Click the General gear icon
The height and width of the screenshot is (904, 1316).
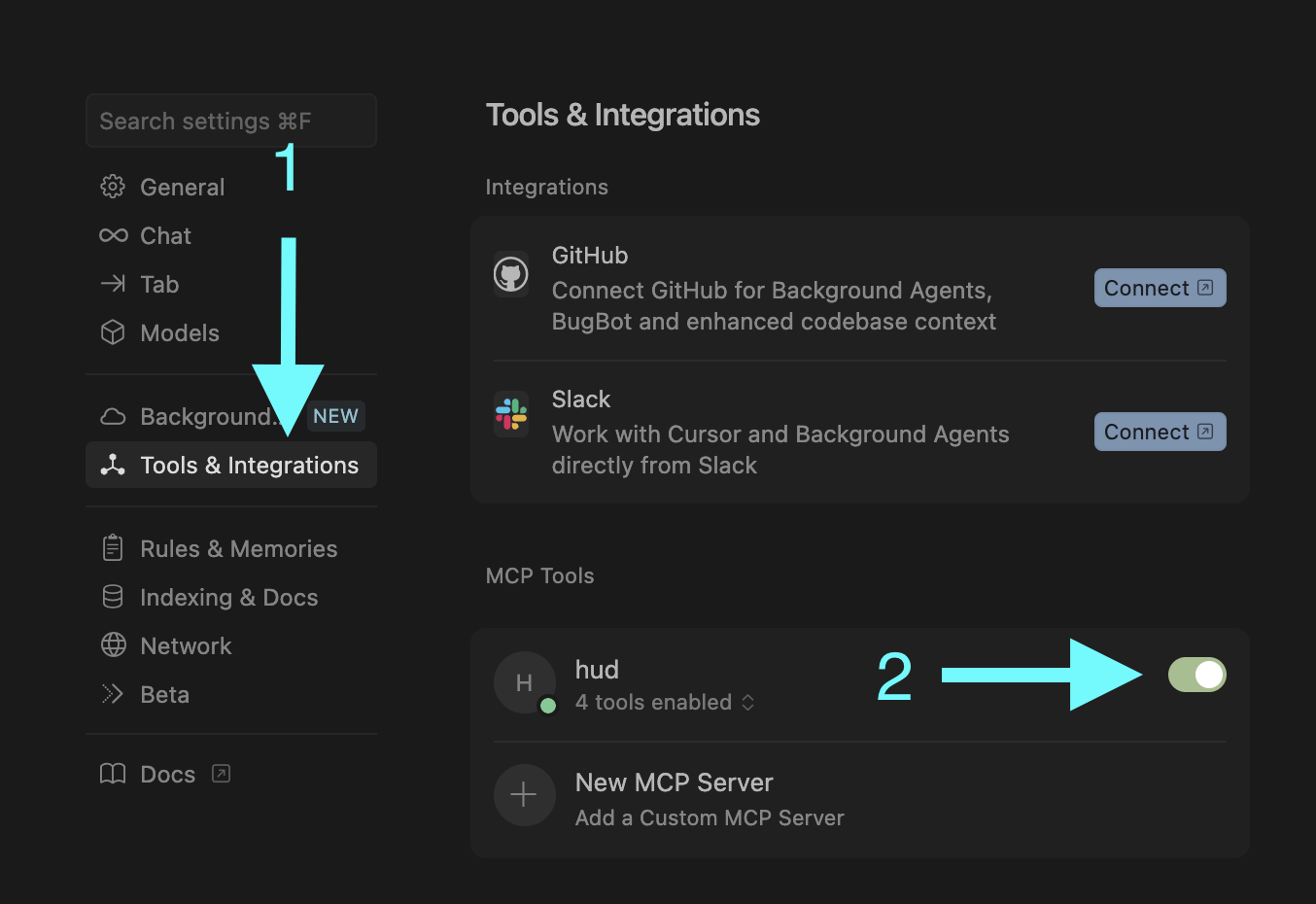click(113, 187)
